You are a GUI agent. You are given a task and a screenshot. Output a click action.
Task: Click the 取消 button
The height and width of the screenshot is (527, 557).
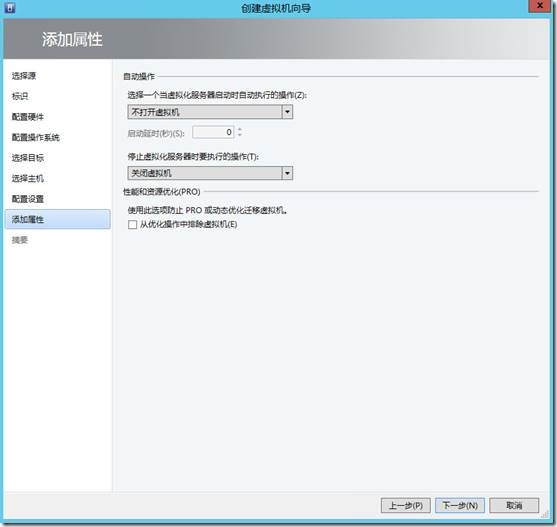pyautogui.click(x=514, y=505)
